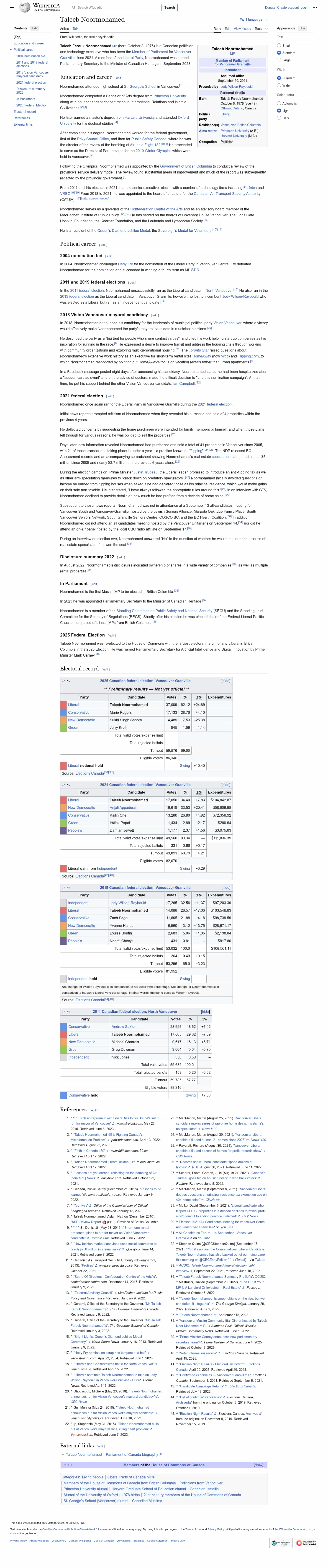This screenshot has height=1568, width=328.
Task: Switch to the Talk tab
Action: pyautogui.click(x=75, y=28)
